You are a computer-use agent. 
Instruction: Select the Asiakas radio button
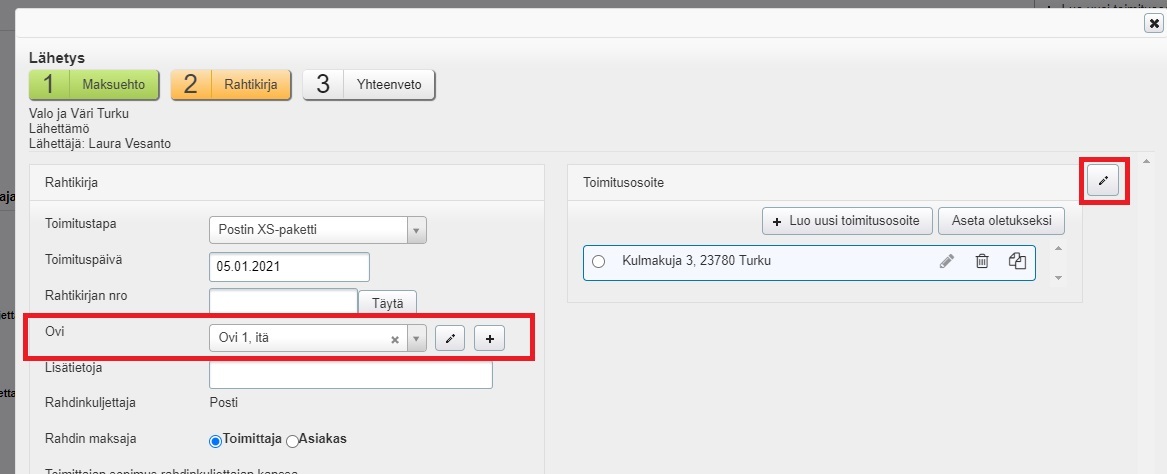coord(292,440)
